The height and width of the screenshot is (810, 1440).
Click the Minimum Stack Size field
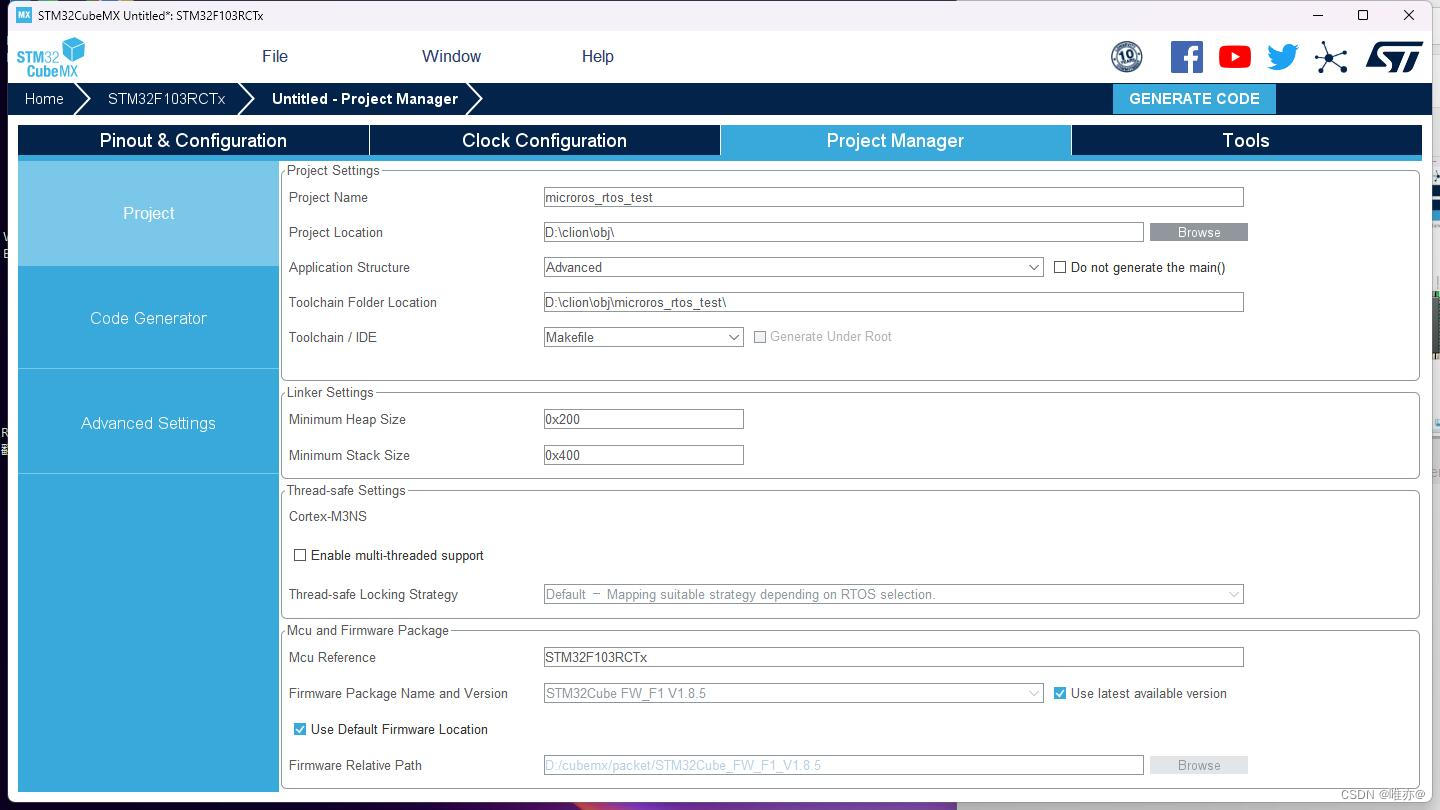[x=644, y=455]
